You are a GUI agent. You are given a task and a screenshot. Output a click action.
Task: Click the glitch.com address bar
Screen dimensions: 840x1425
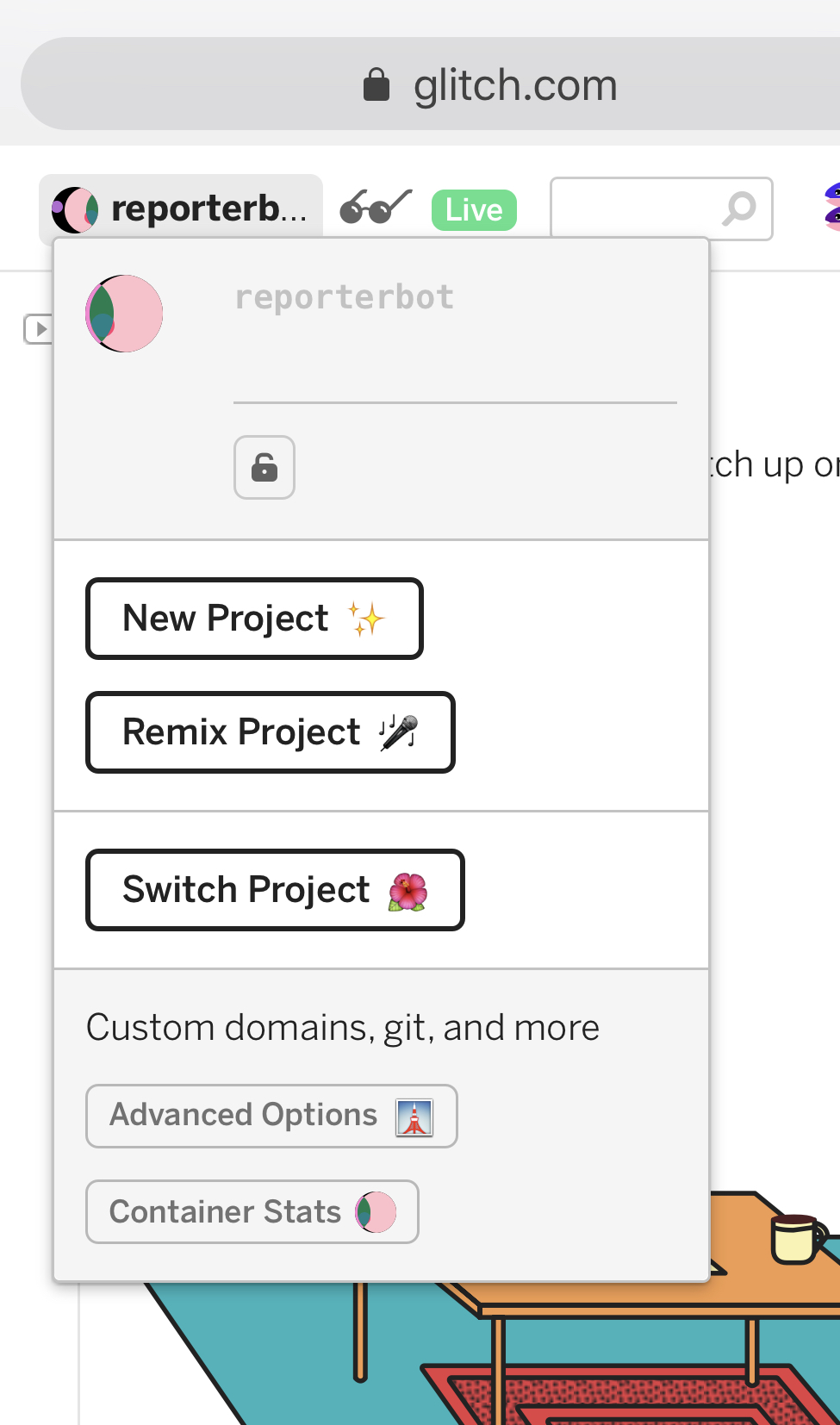[x=431, y=84]
